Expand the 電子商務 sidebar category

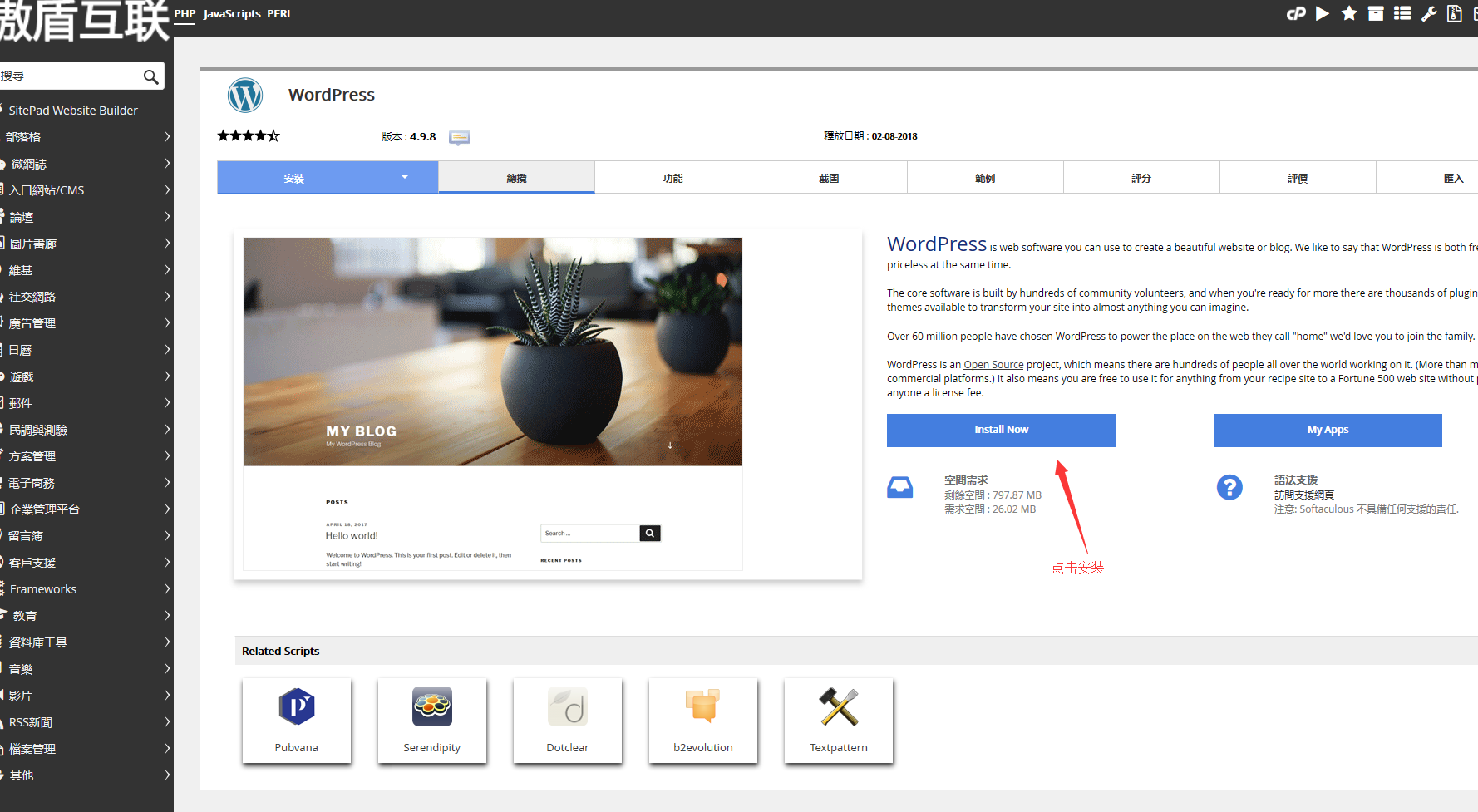(86, 483)
